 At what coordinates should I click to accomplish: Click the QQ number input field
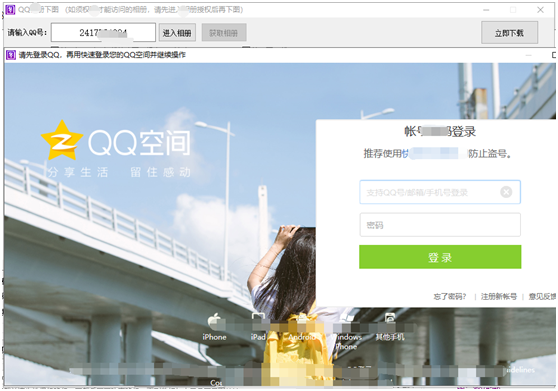[x=103, y=32]
